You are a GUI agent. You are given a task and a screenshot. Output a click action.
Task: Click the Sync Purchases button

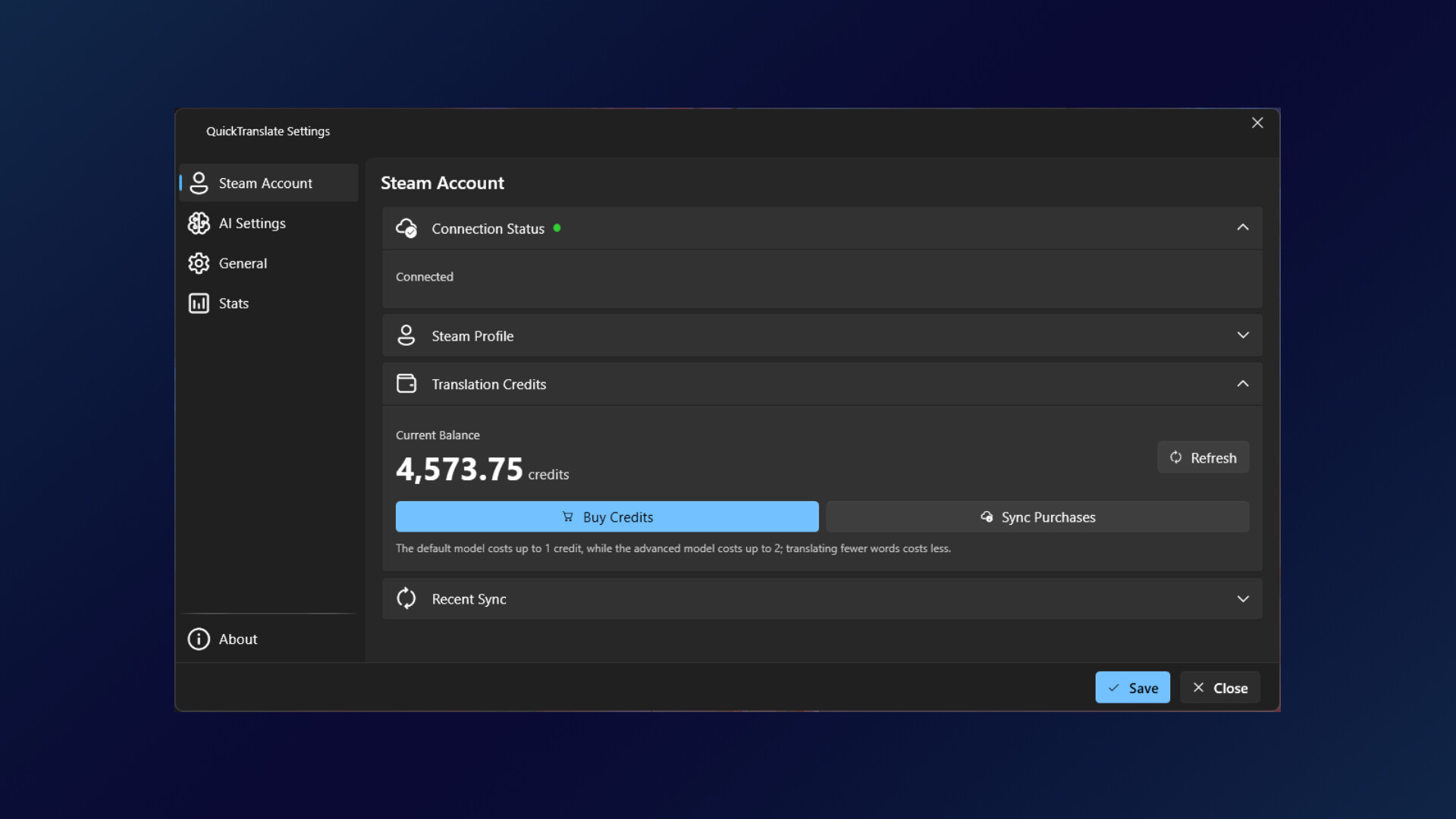pos(1037,516)
